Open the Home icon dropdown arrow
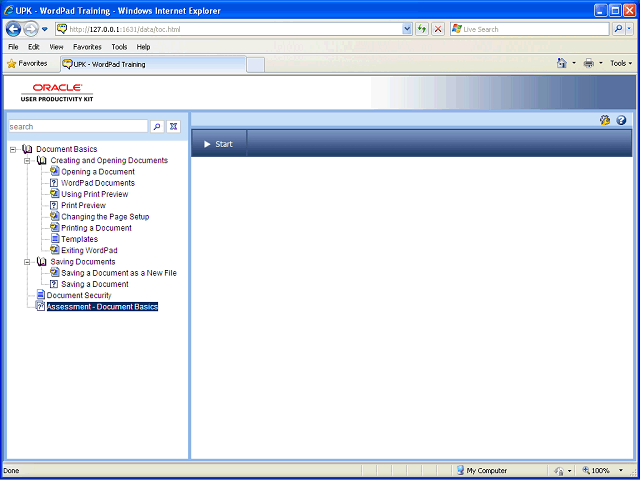640x480 pixels. pos(574,63)
